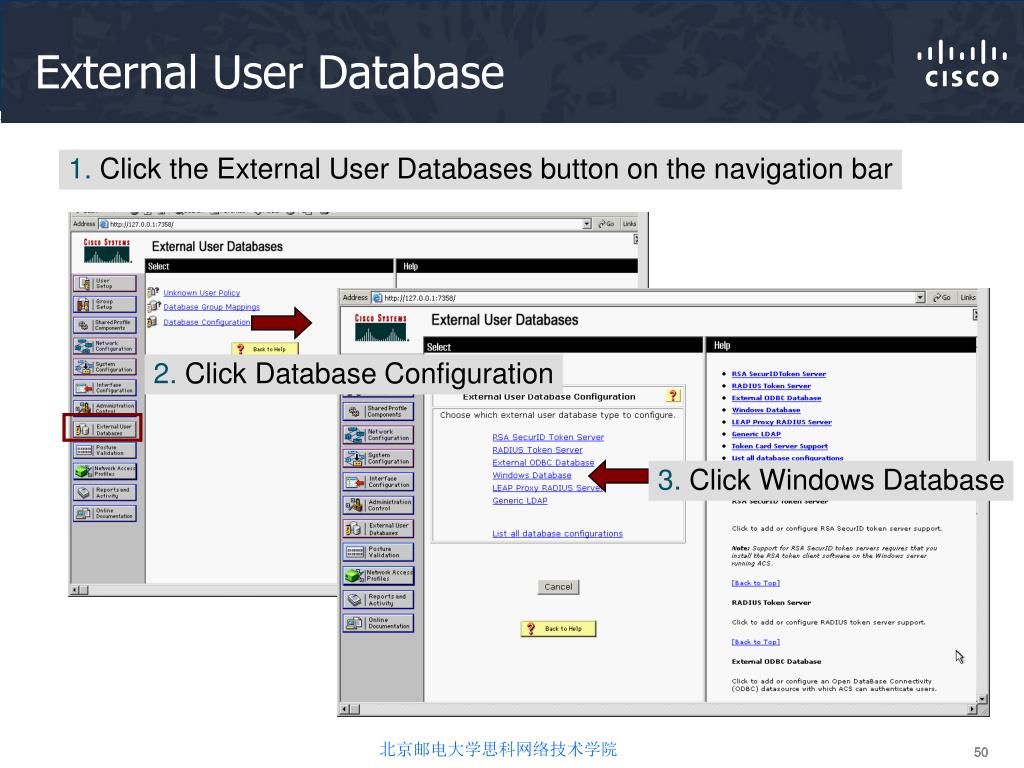This screenshot has height=768, width=1024.
Task: Open Generic LDAP help topic link
Action: point(756,434)
